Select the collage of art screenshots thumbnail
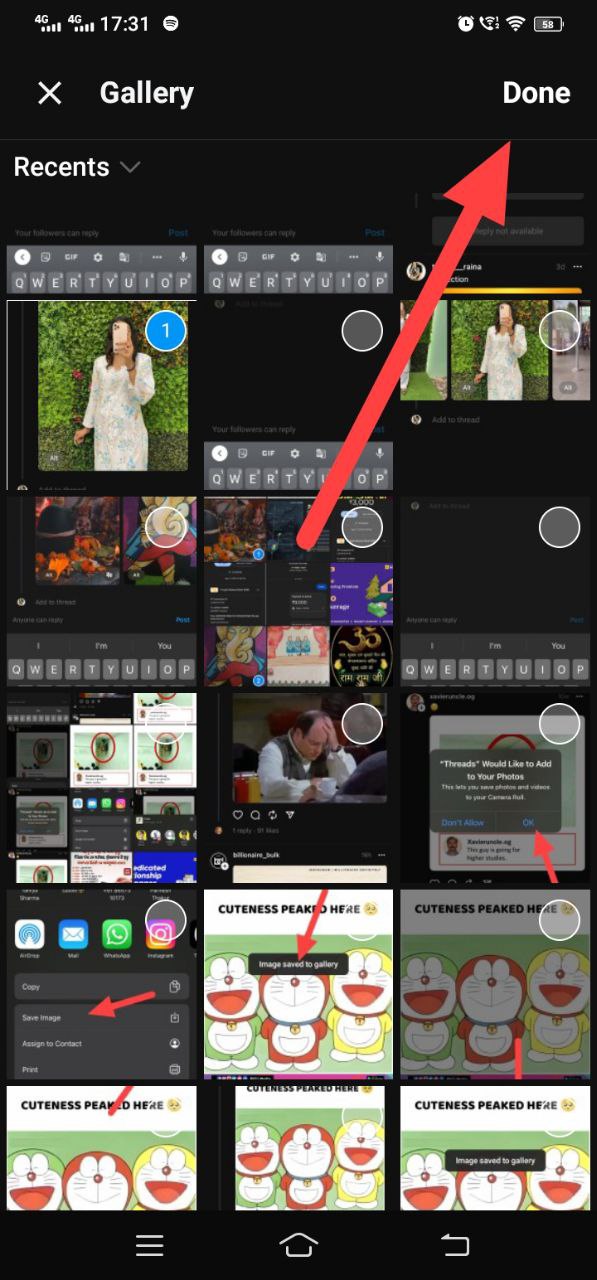Screen dimensions: 597x1280 (x=299, y=591)
